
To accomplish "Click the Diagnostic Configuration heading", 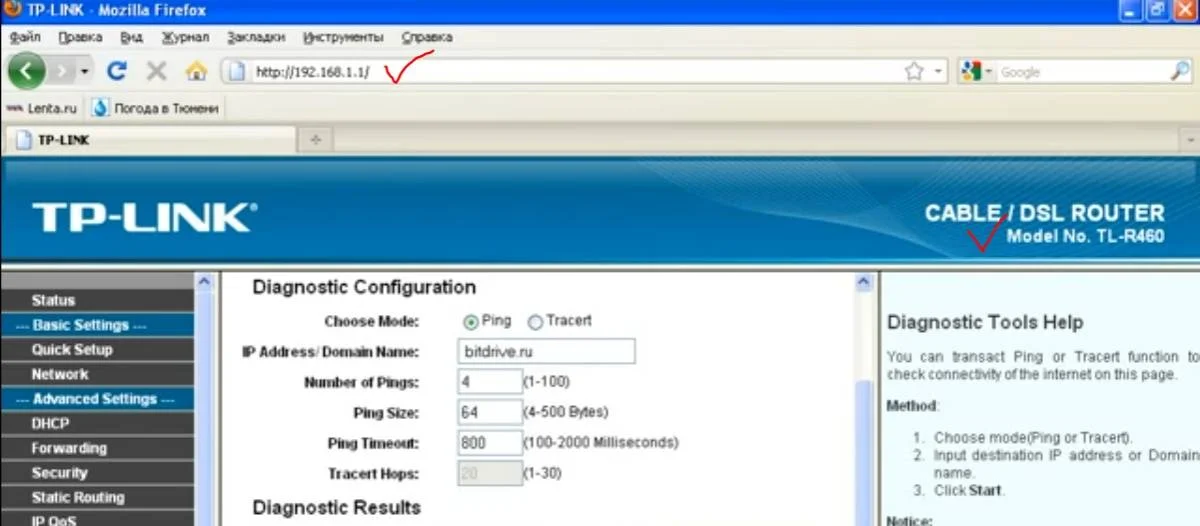I will [364, 288].
